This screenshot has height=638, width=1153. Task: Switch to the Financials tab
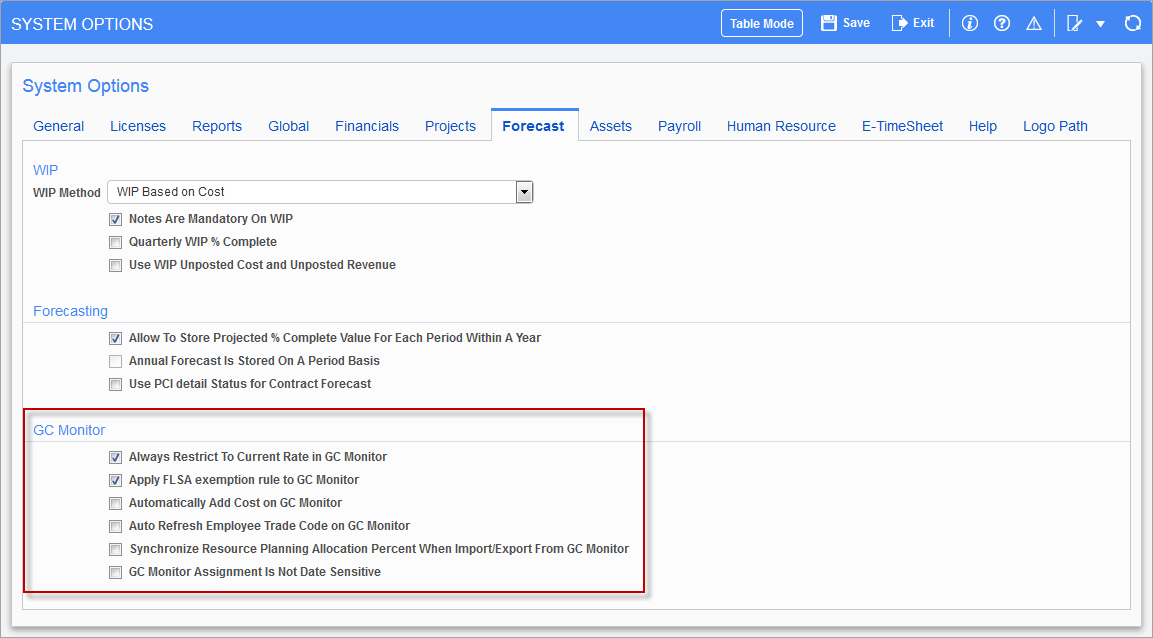click(x=367, y=126)
